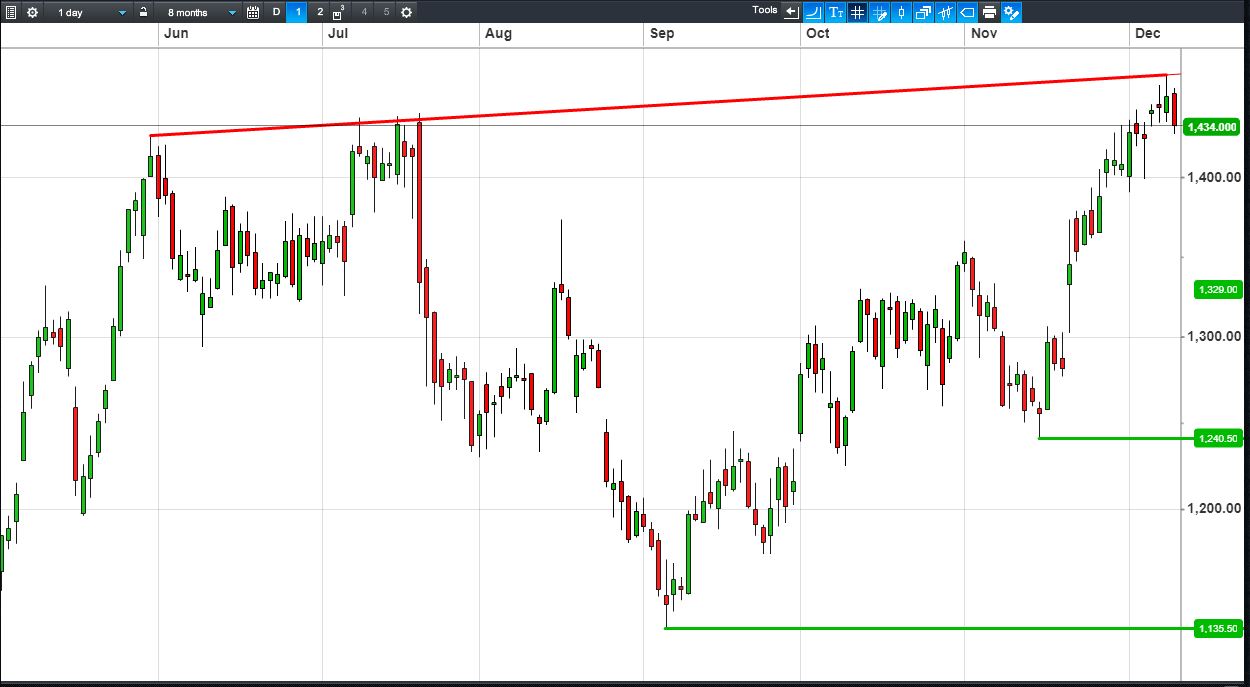Click the Sep label on time axis
This screenshot has height=687, width=1250.
point(661,33)
